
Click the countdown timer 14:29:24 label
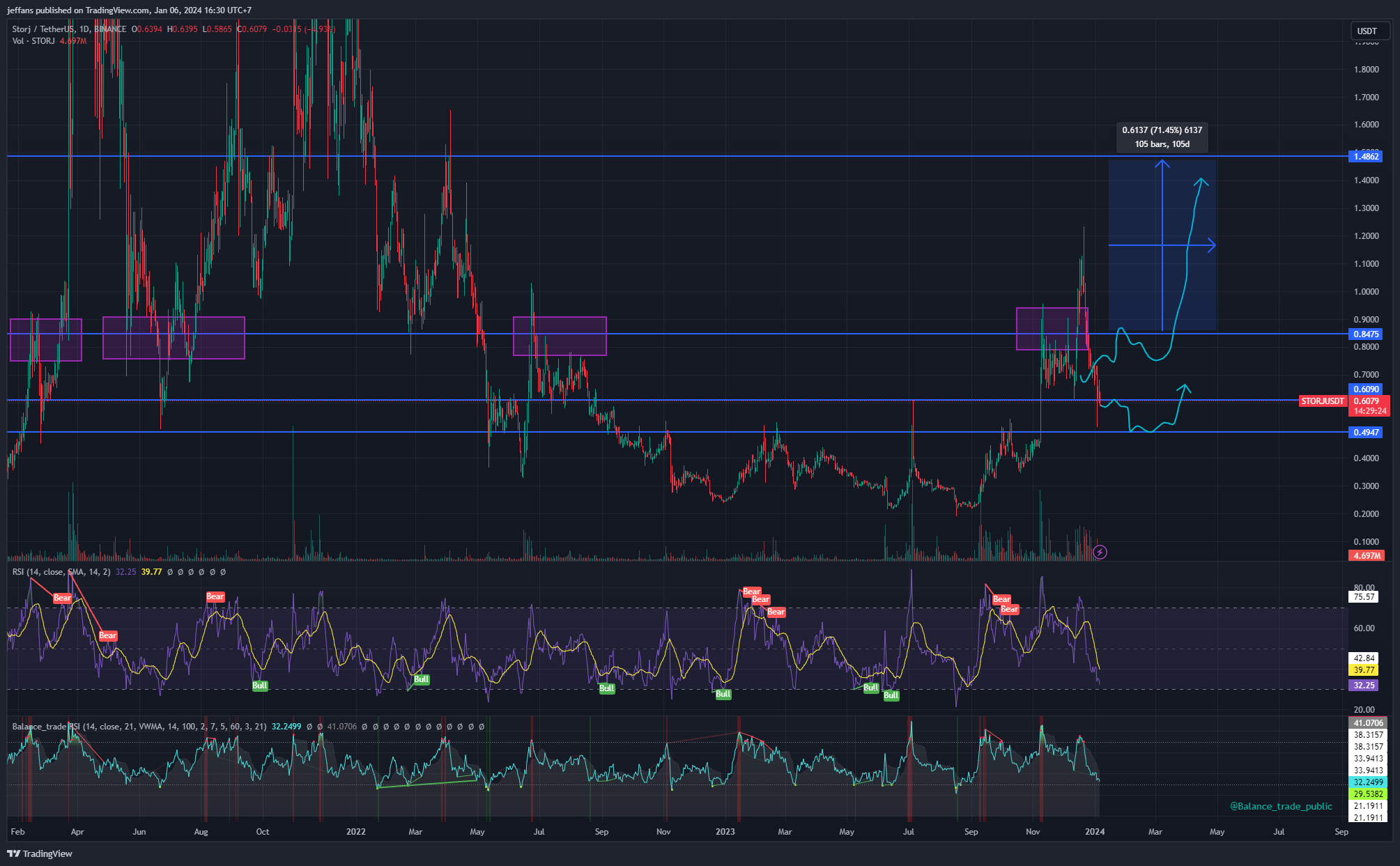tap(1369, 412)
